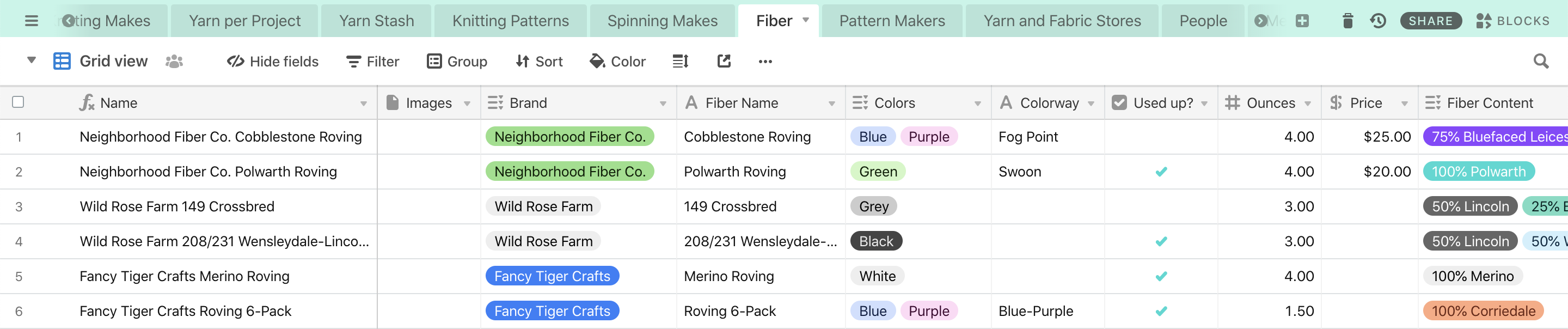Screen dimensions: 1568x329
Task: Toggle the select-all rows checkbox
Action: click(x=19, y=102)
